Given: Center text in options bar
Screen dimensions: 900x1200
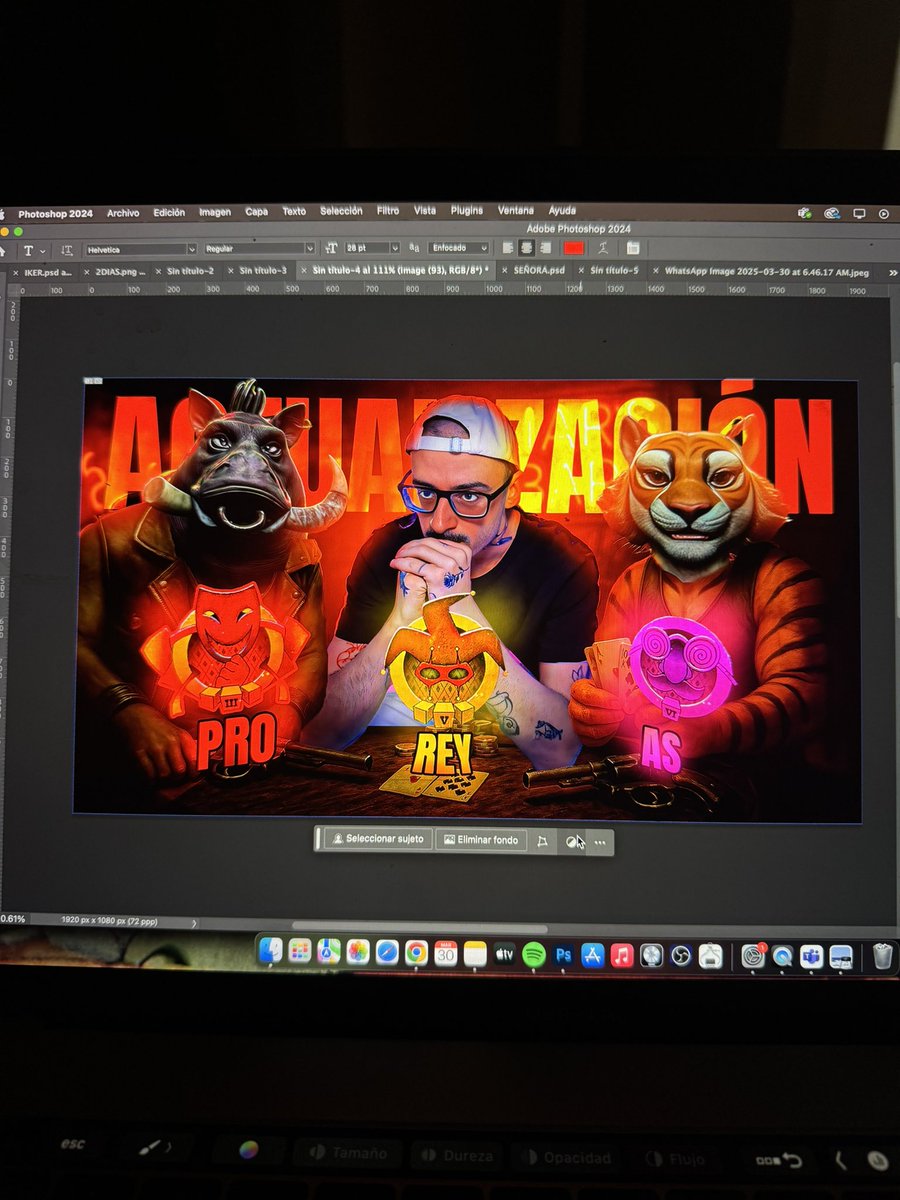Looking at the screenshot, I should [x=525, y=248].
